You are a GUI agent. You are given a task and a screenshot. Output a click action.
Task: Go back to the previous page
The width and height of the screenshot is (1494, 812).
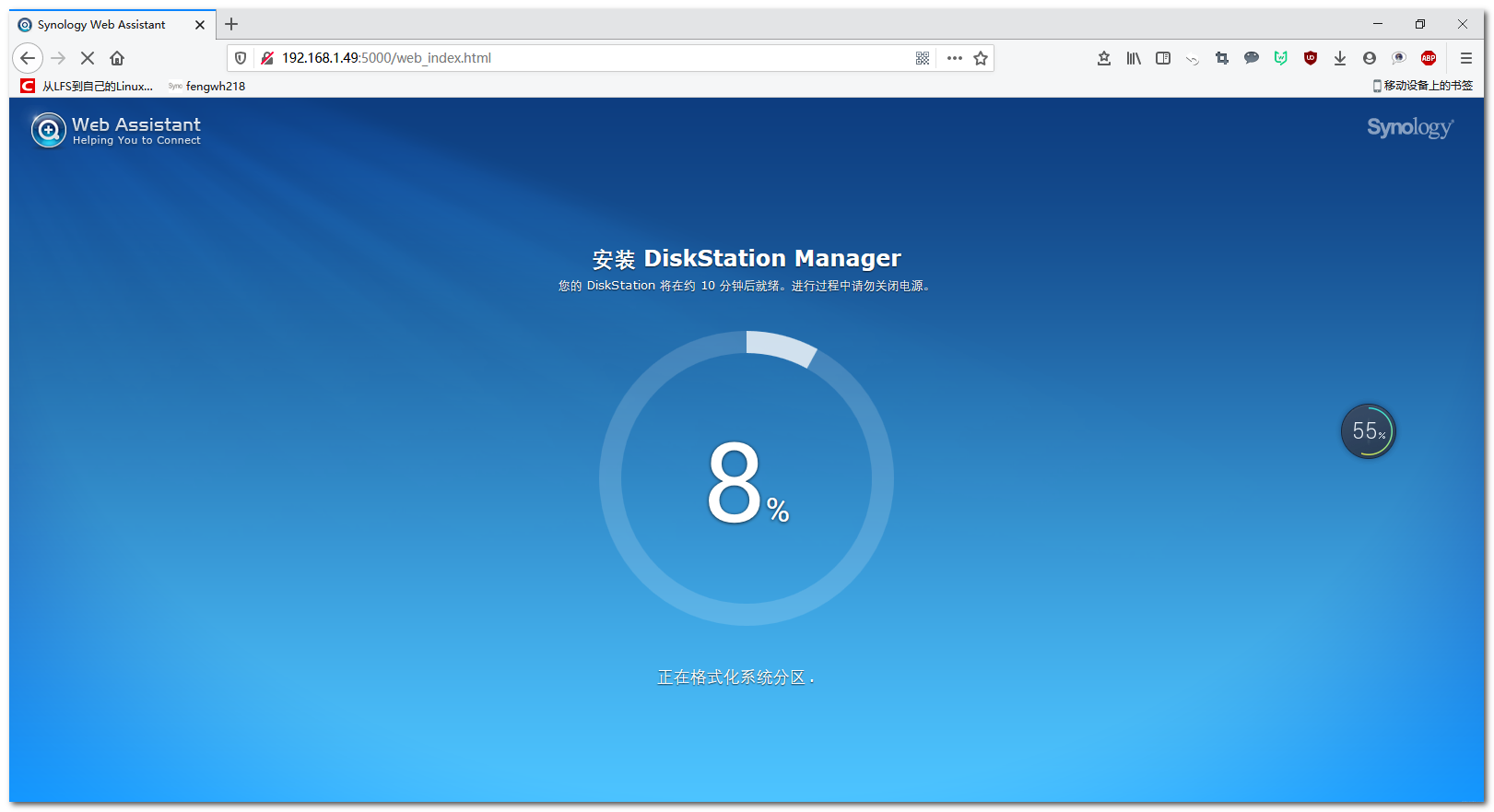(x=28, y=58)
